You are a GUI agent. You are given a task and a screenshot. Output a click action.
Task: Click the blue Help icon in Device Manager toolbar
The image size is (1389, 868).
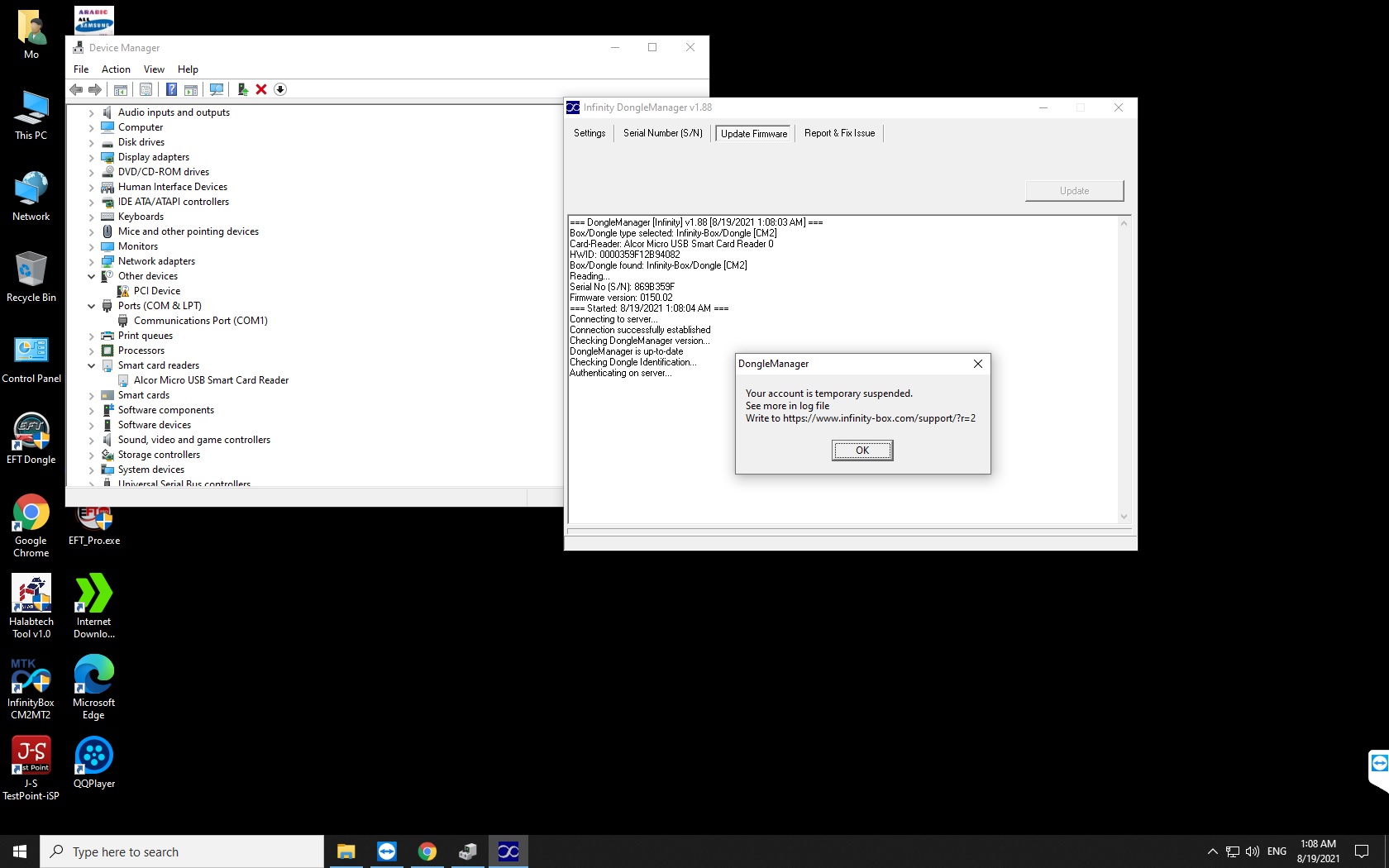coord(171,89)
